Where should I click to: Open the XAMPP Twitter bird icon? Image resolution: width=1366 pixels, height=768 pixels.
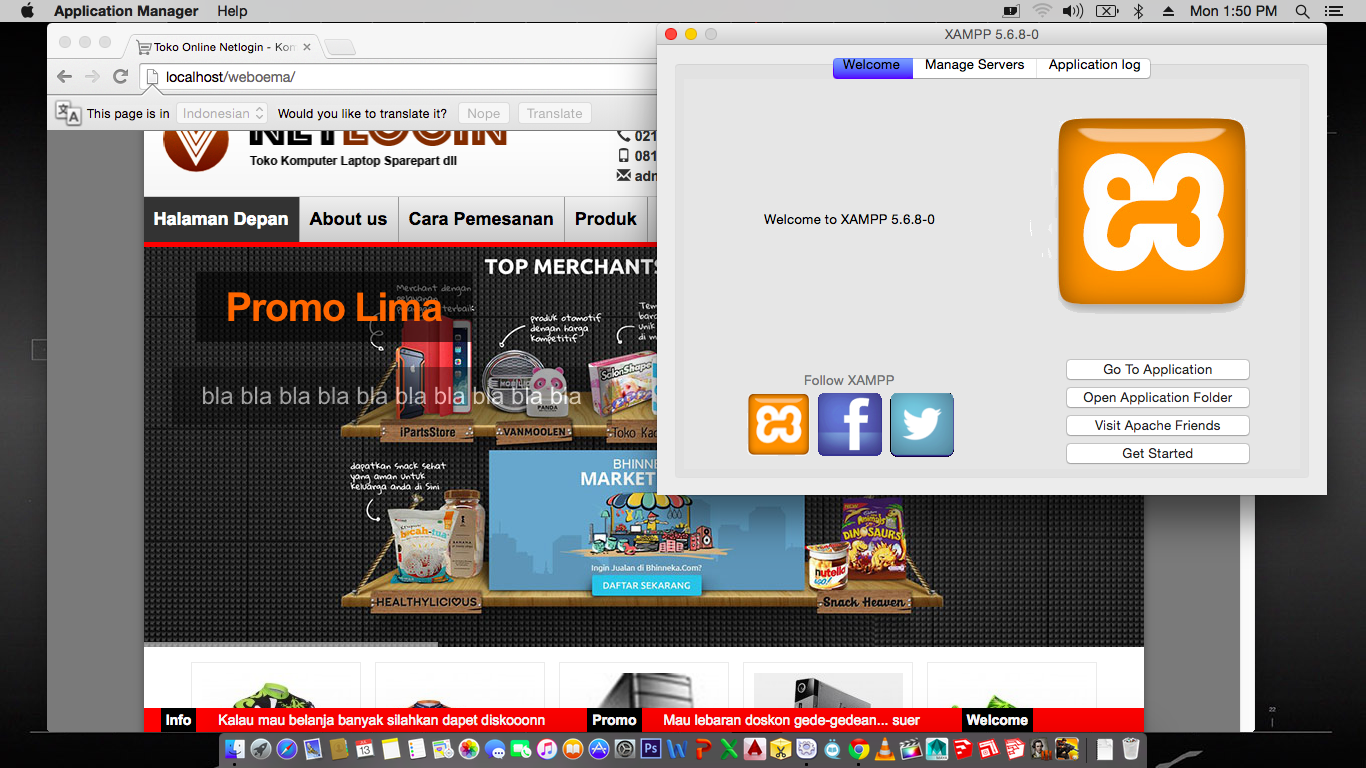[921, 424]
